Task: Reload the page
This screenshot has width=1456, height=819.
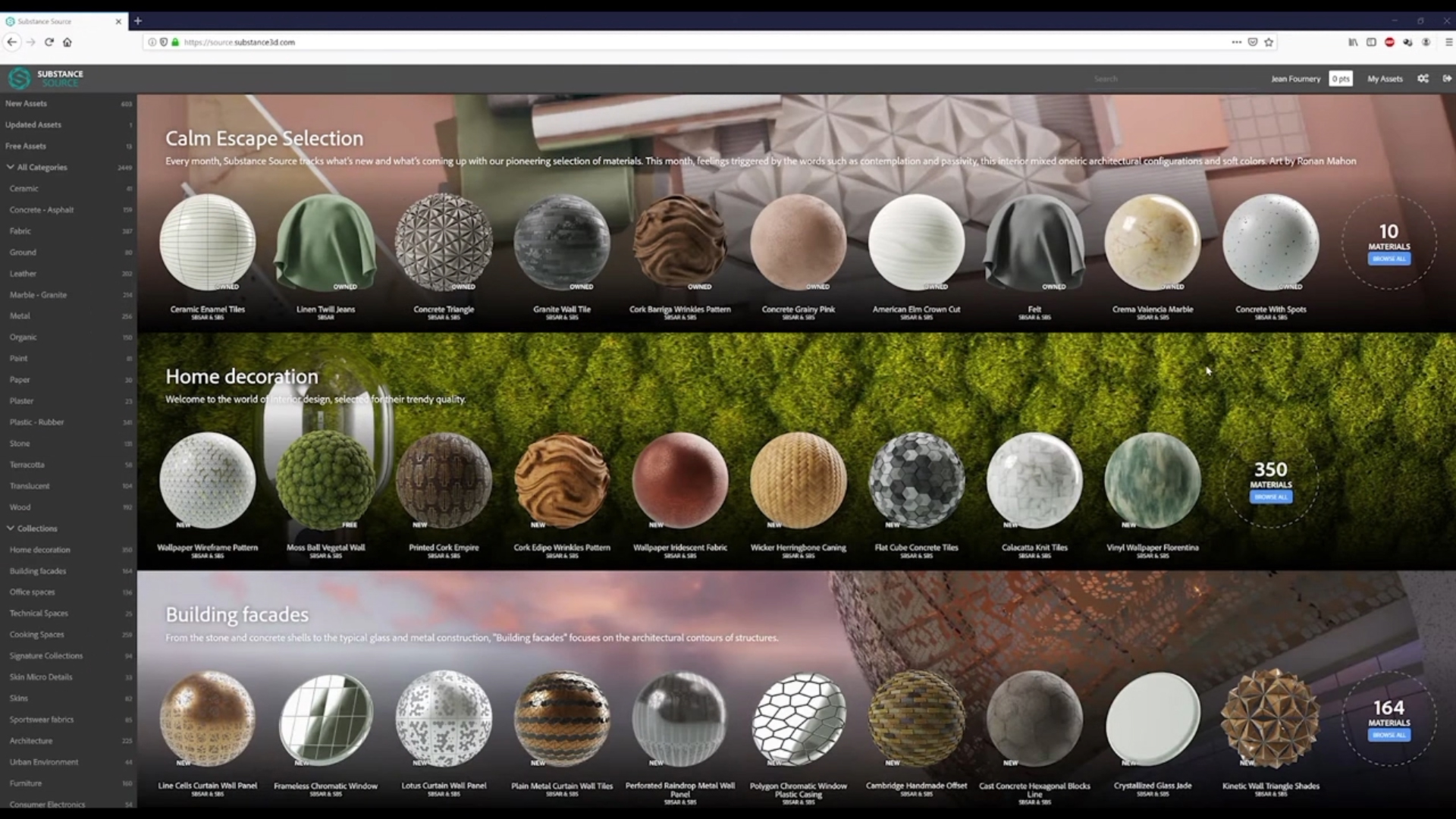Action: point(49,42)
